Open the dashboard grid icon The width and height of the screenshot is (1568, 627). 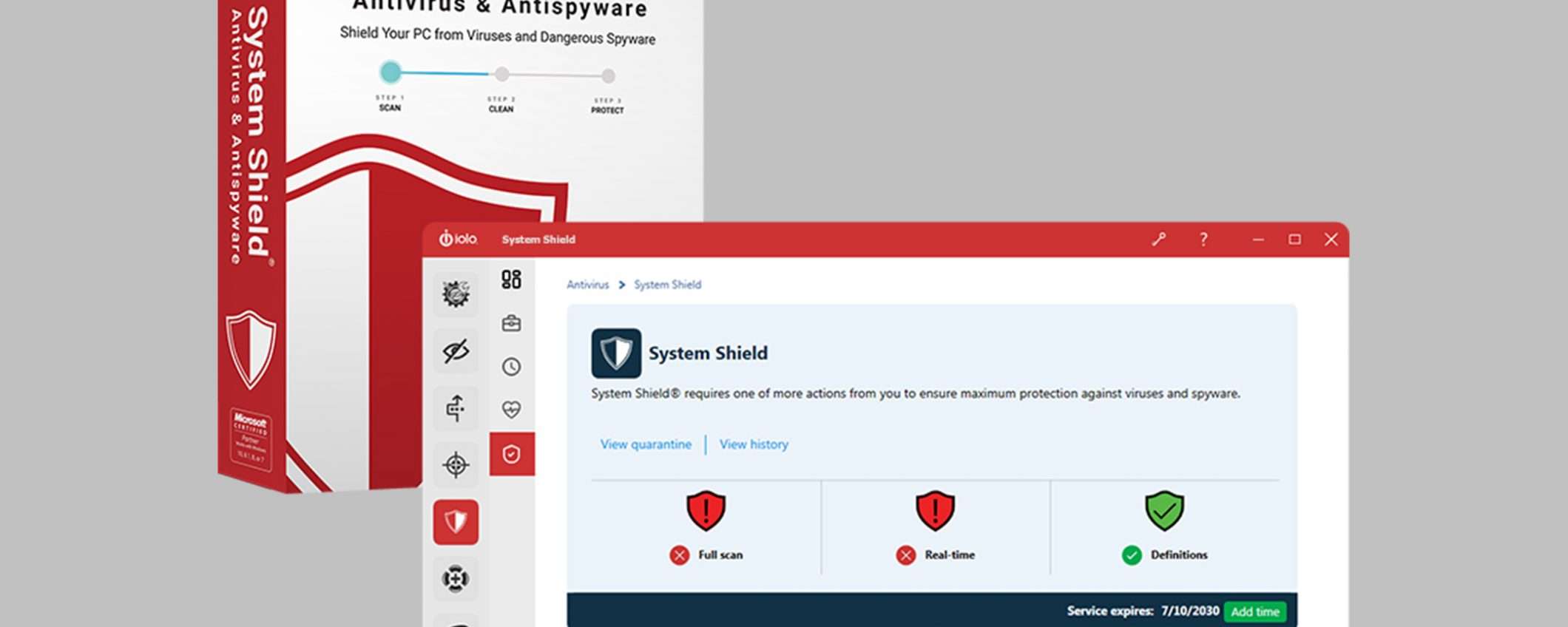(x=511, y=279)
